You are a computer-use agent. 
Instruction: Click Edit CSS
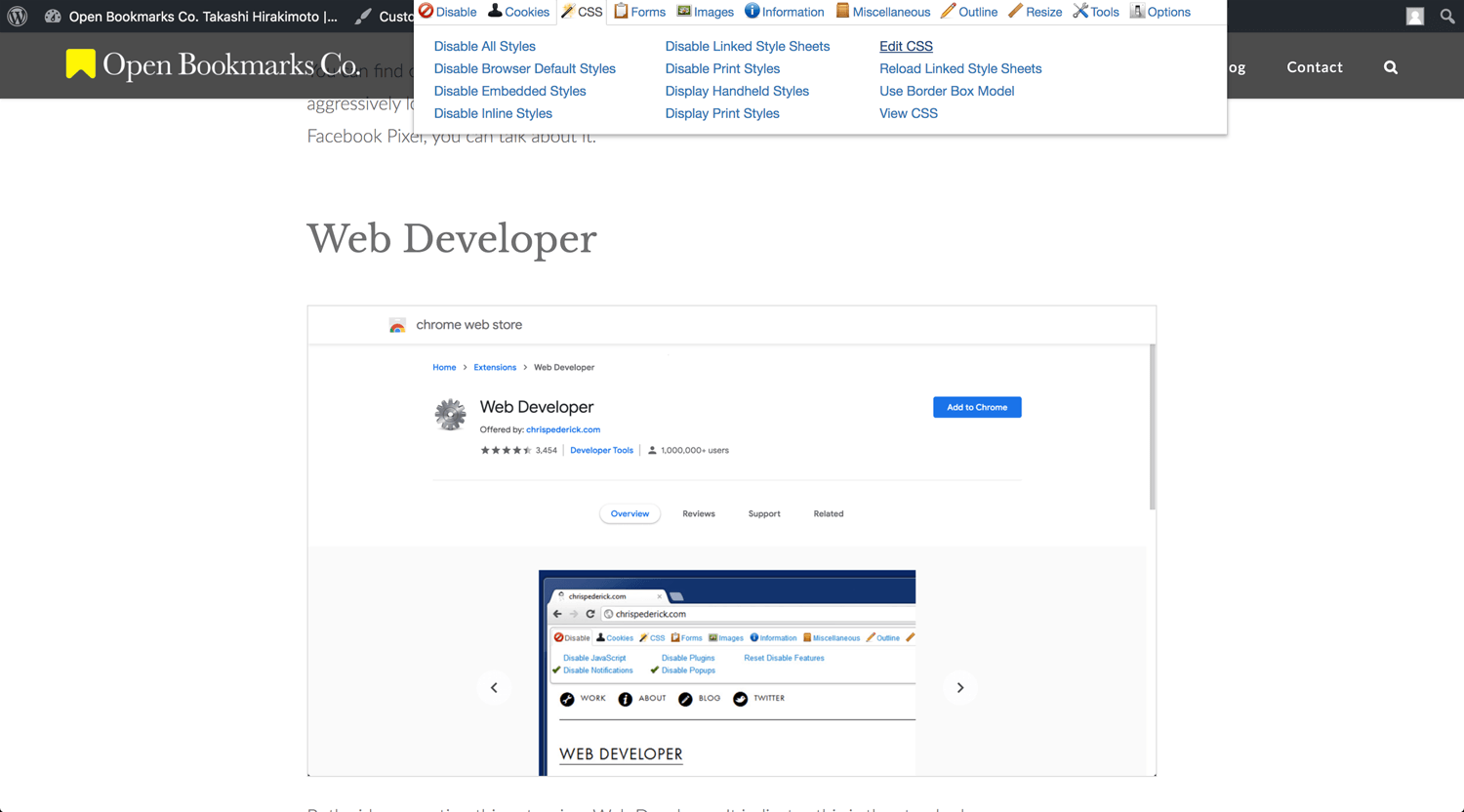906,46
